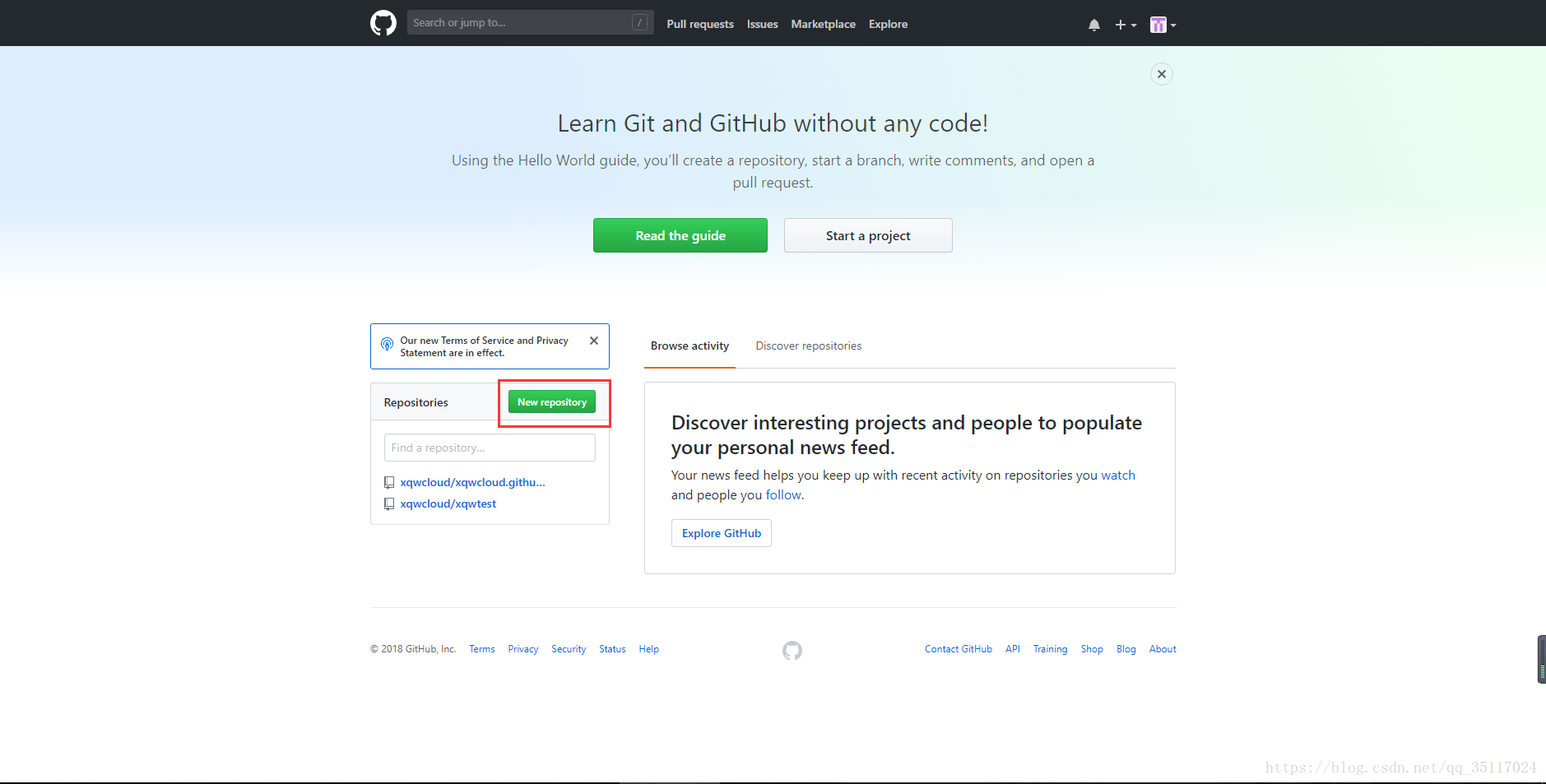Open the Blog footer link

pos(1126,649)
